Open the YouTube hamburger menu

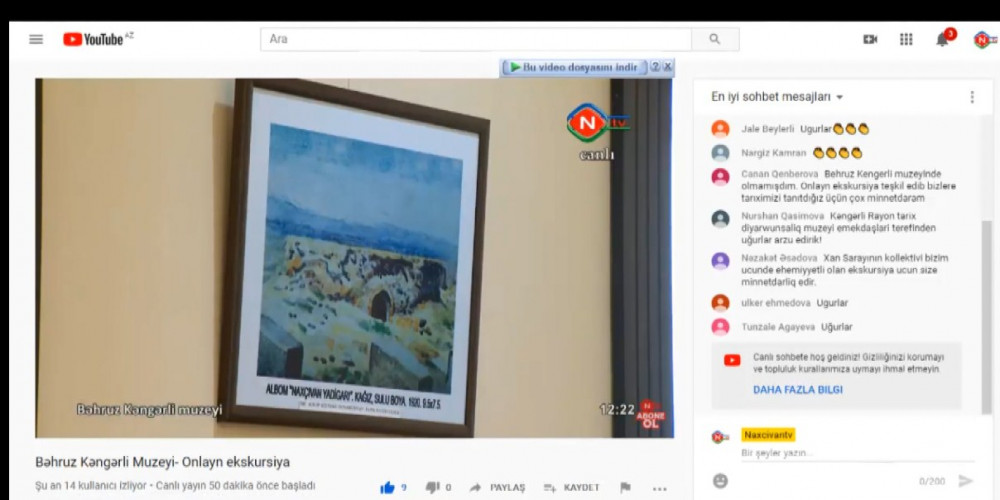[36, 40]
